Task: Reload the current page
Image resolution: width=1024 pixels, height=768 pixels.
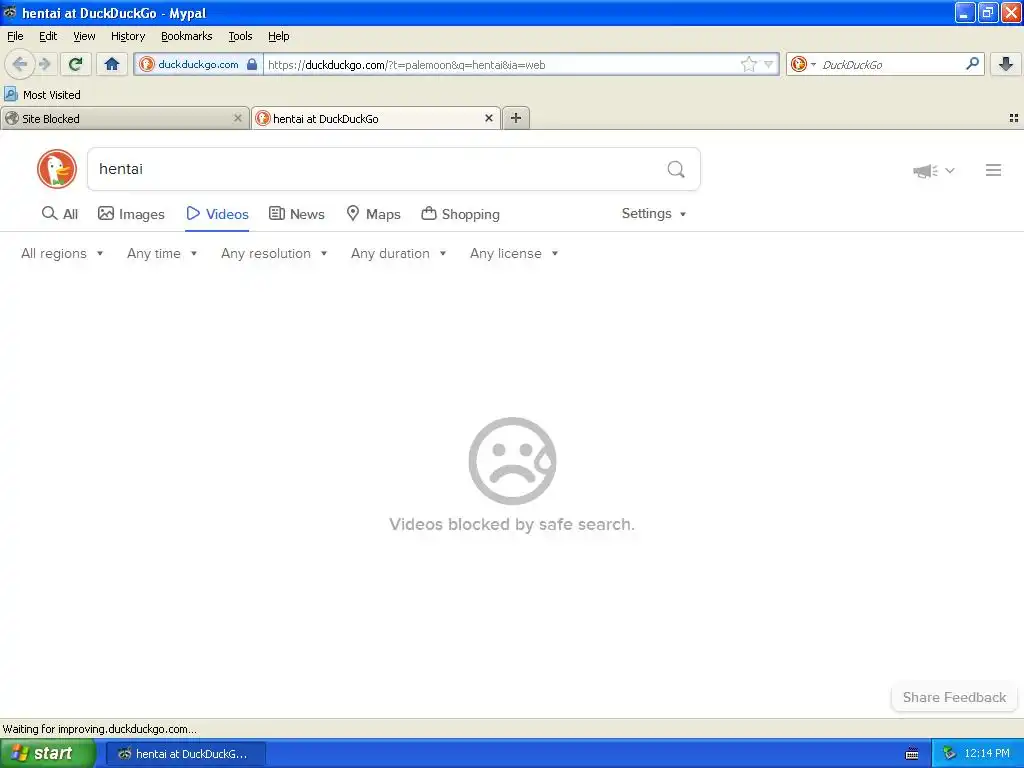Action: pos(76,64)
